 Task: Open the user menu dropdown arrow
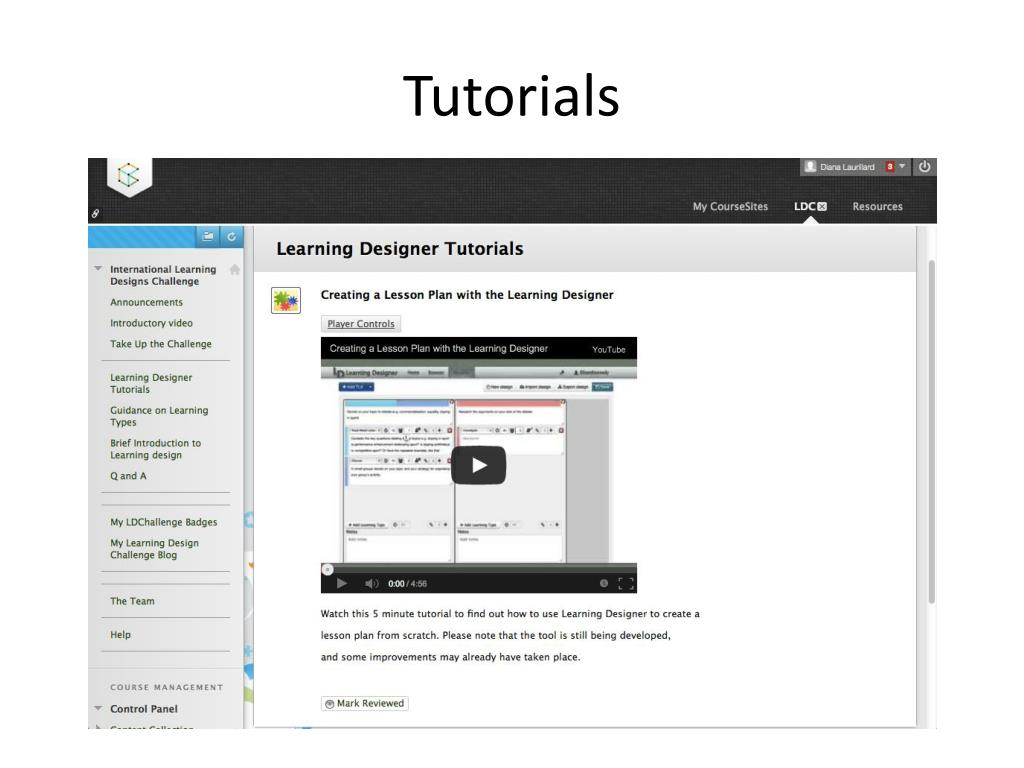[x=903, y=167]
